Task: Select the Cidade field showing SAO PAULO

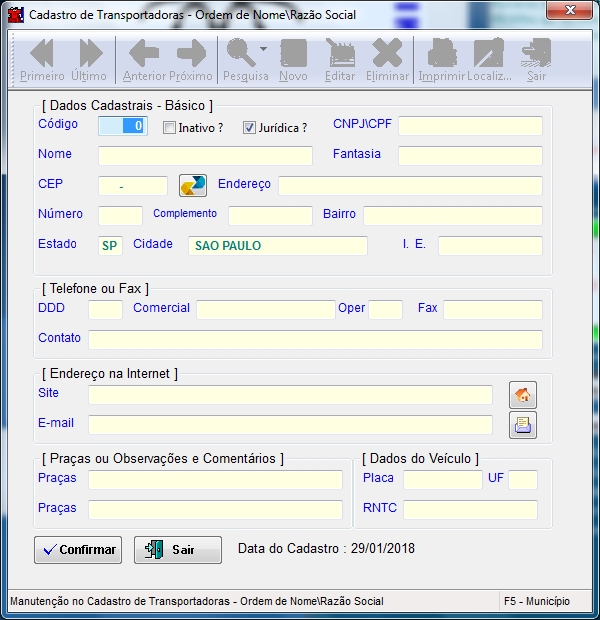Action: [x=277, y=246]
